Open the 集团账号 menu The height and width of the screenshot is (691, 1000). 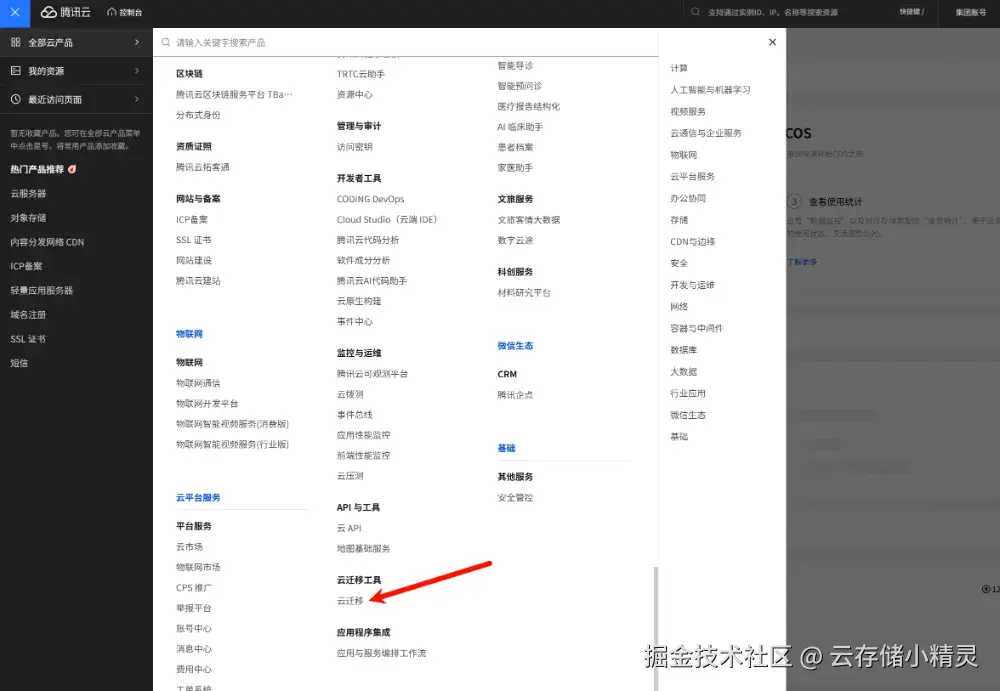[971, 12]
